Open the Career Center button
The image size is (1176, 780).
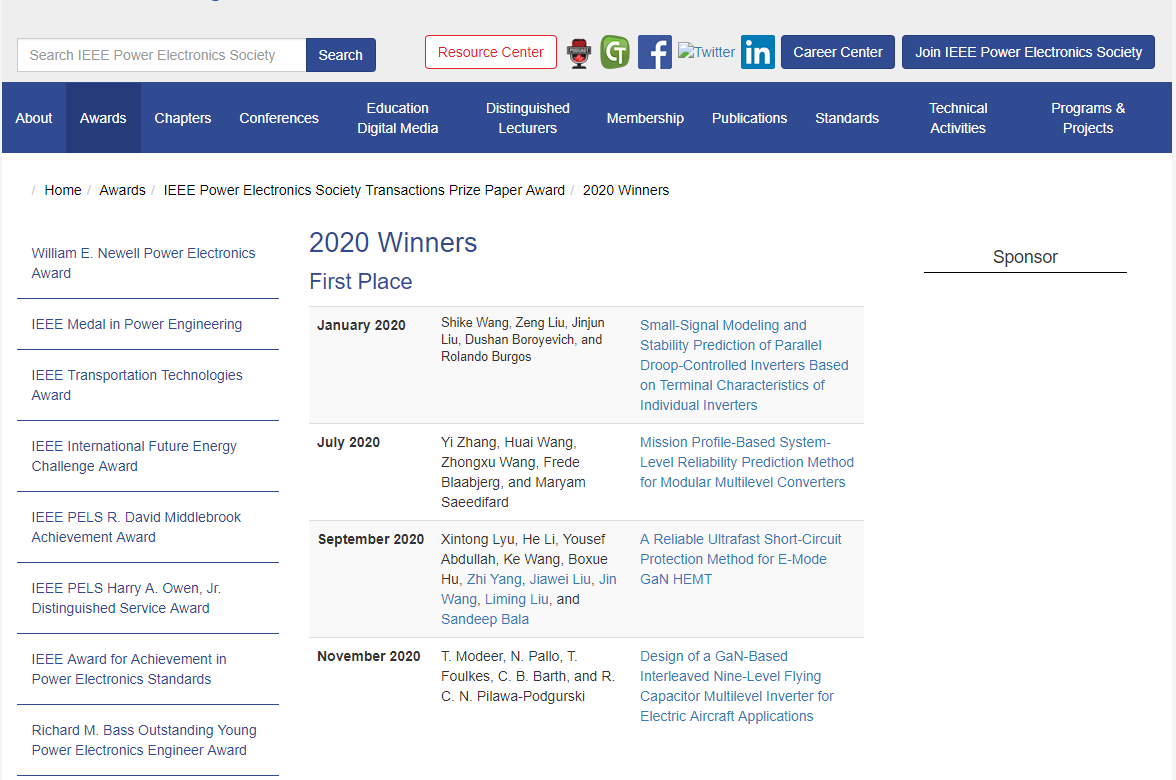pyautogui.click(x=838, y=52)
